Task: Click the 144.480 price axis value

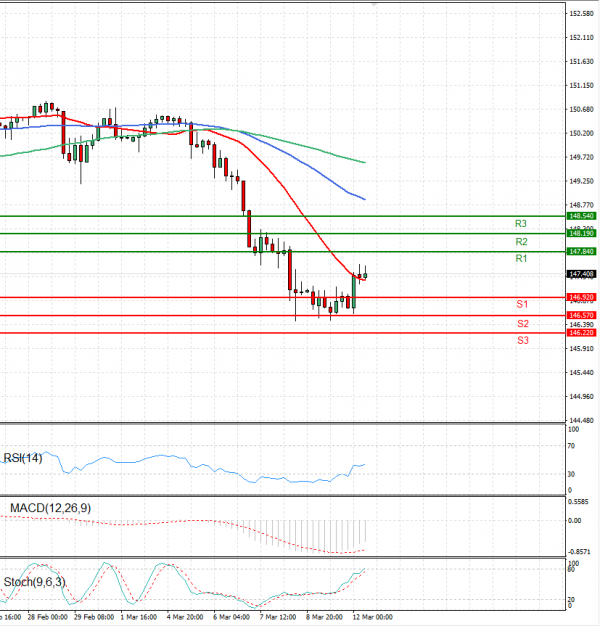Action: (x=581, y=420)
